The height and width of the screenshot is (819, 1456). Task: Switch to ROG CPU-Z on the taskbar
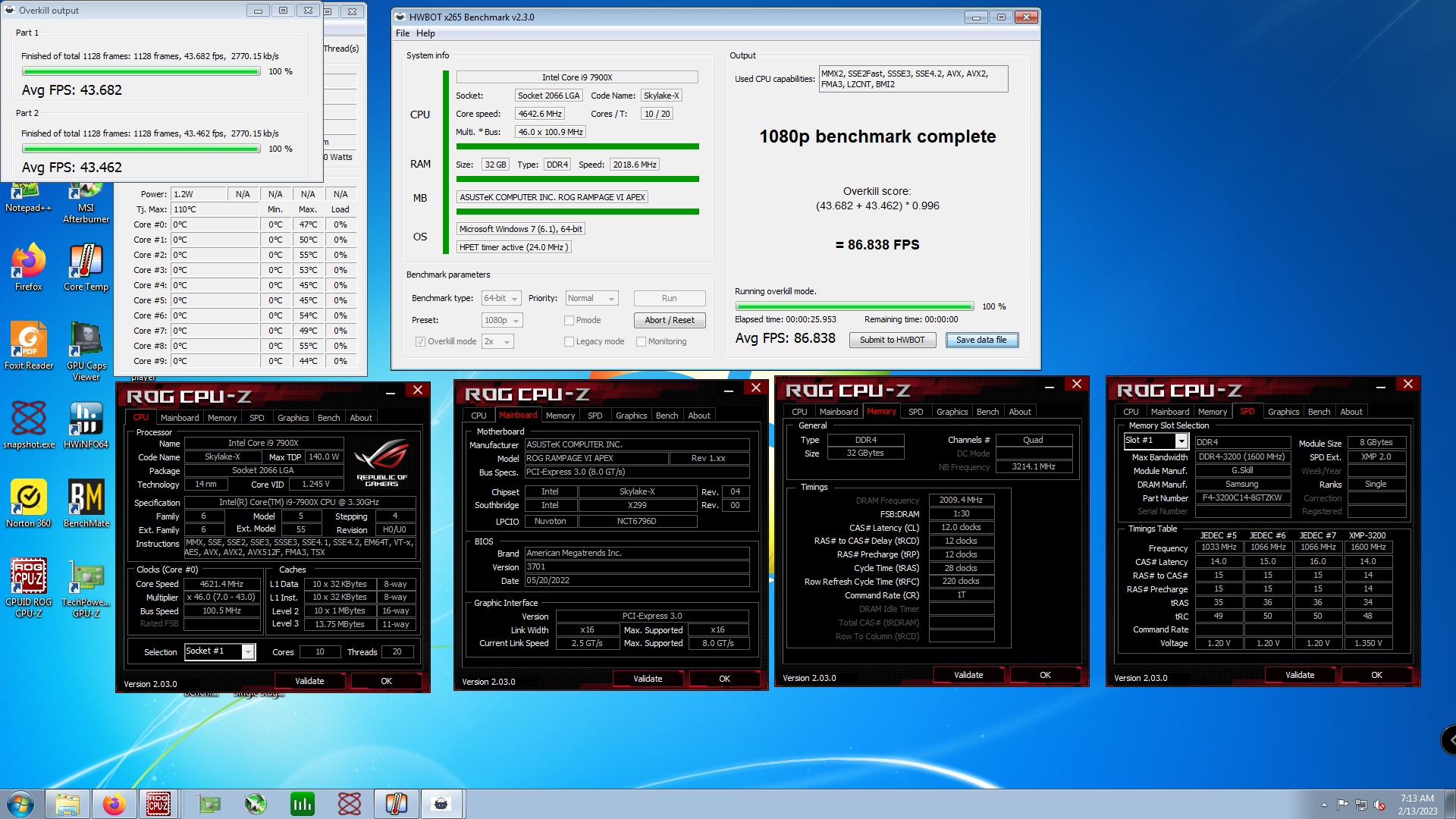point(158,804)
